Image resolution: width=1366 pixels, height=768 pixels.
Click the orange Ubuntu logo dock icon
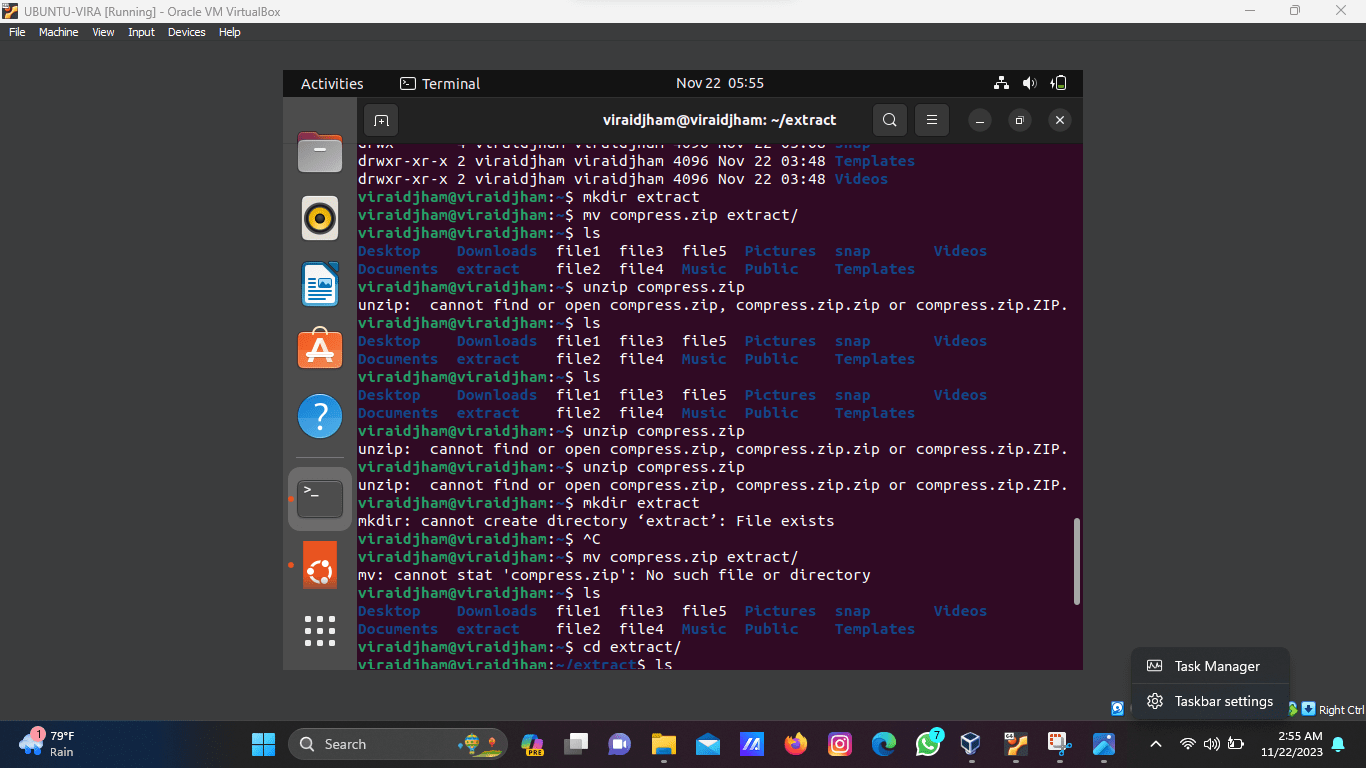[320, 565]
